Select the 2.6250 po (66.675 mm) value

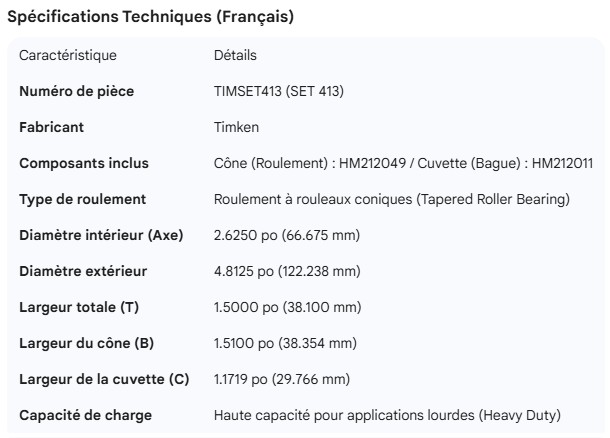point(287,235)
